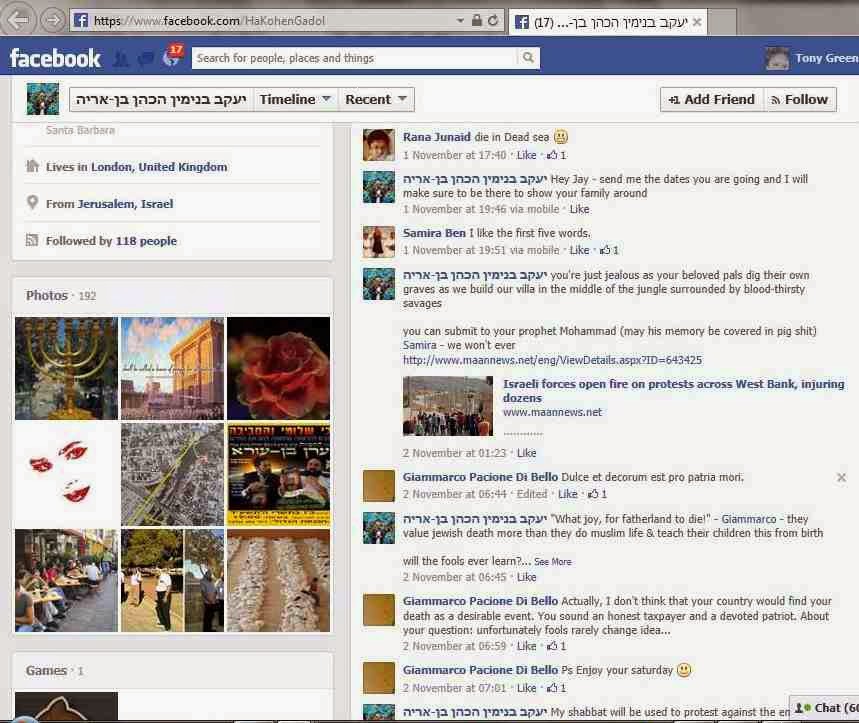Expand See More on the 06:45 comment
This screenshot has width=859, height=723.
(553, 562)
